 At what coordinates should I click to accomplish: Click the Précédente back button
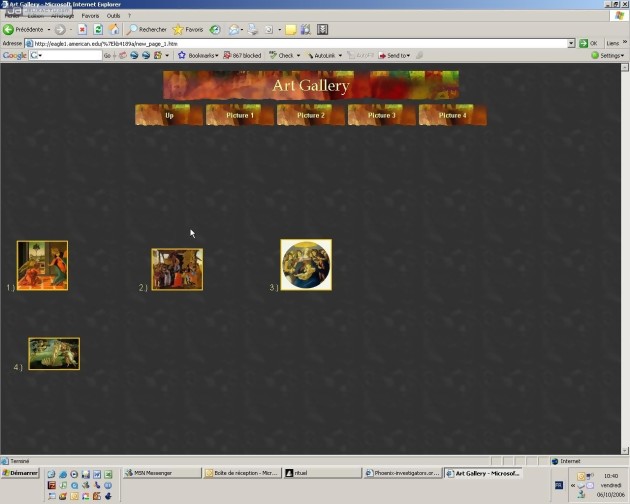28,30
